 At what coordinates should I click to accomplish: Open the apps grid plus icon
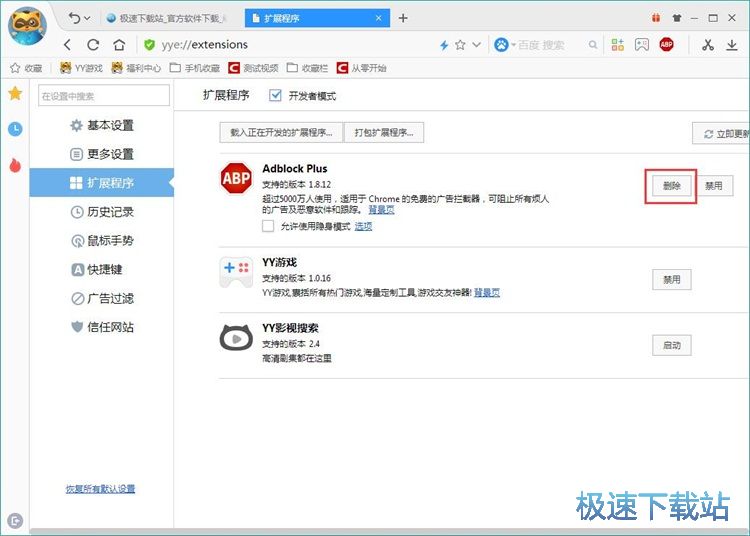pyautogui.click(x=618, y=45)
